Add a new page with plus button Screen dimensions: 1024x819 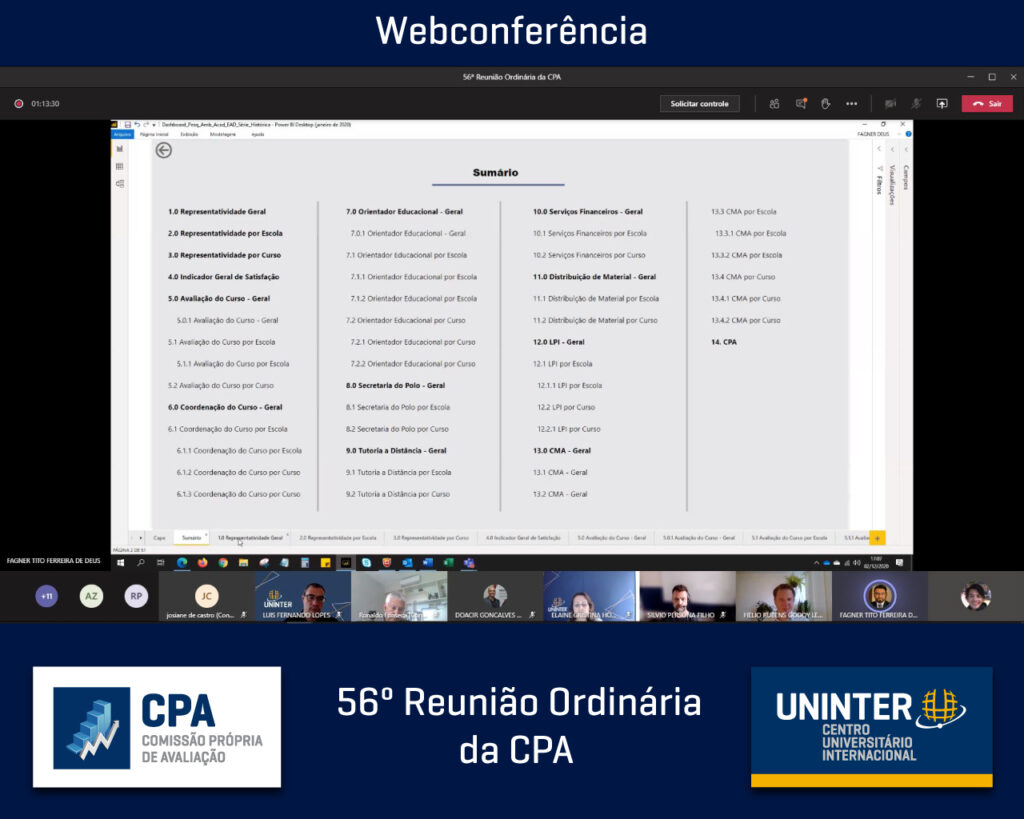pyautogui.click(x=877, y=537)
